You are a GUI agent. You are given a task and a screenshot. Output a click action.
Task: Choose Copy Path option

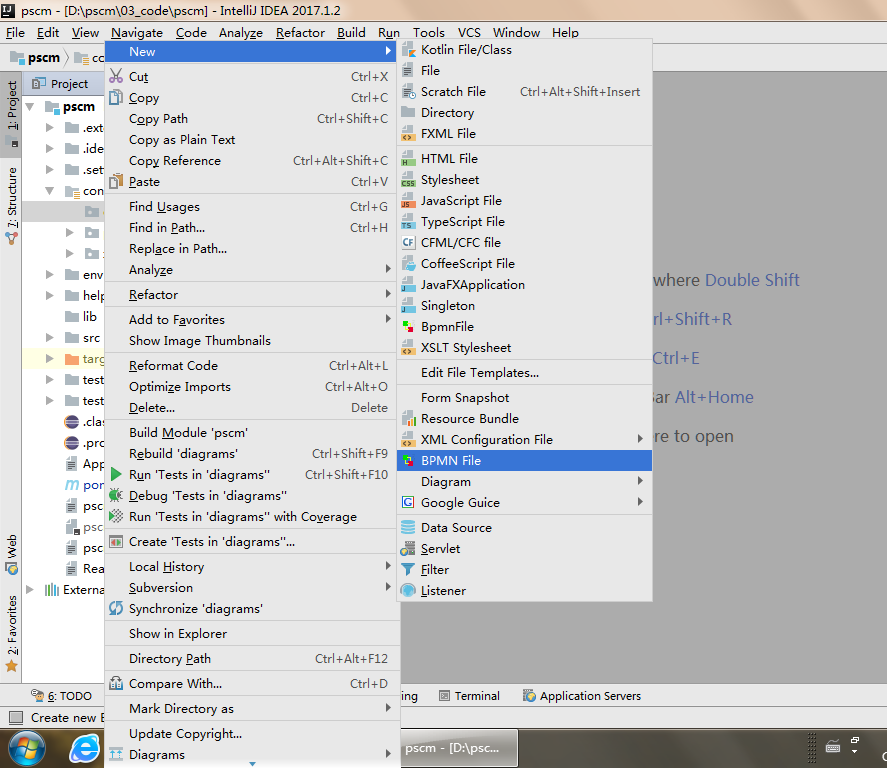point(252,119)
